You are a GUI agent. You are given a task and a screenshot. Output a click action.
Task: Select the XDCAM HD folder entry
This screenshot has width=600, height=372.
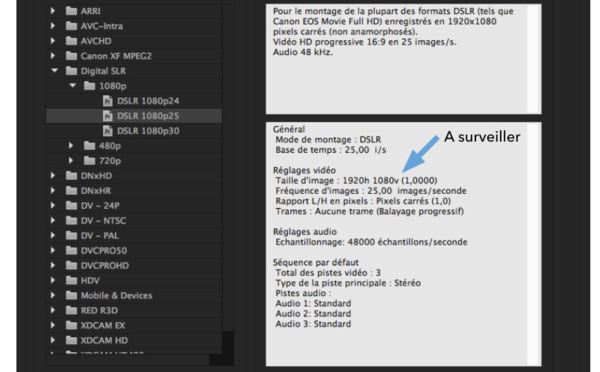point(134,340)
